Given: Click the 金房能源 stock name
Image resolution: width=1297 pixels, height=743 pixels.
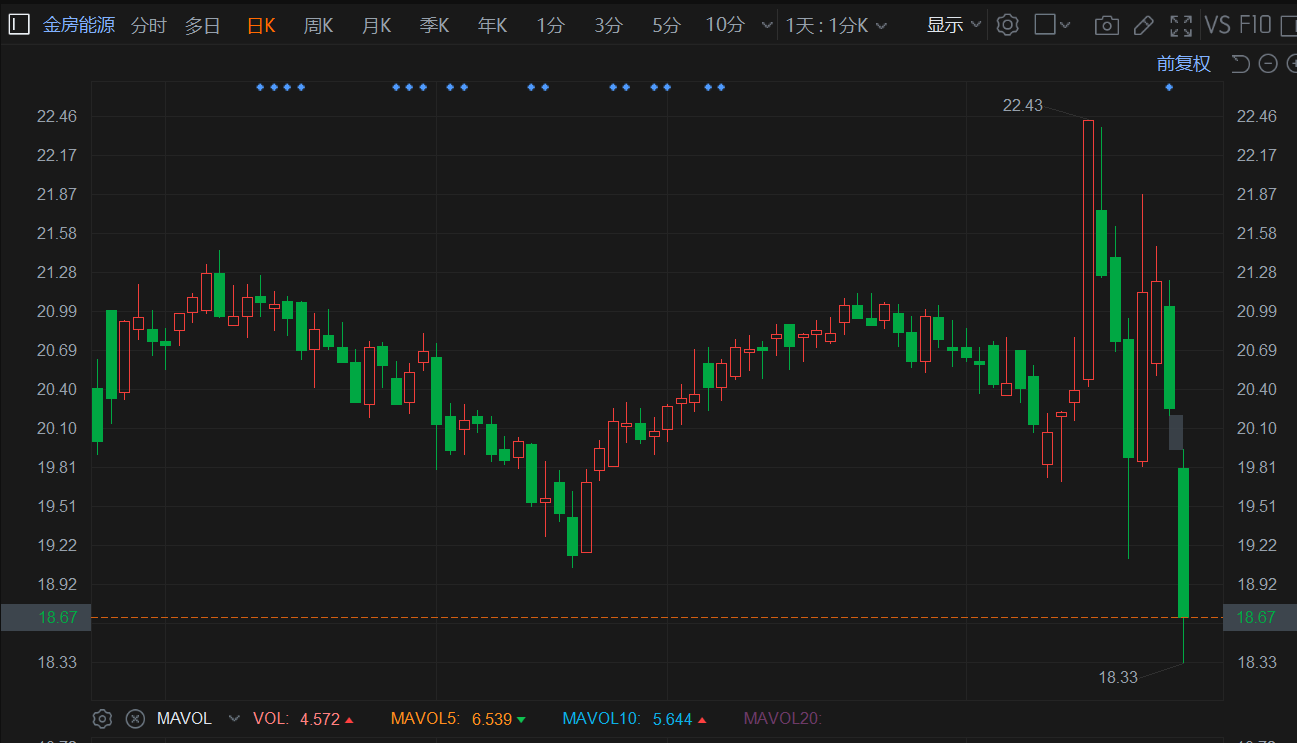Looking at the screenshot, I should click(x=79, y=25).
